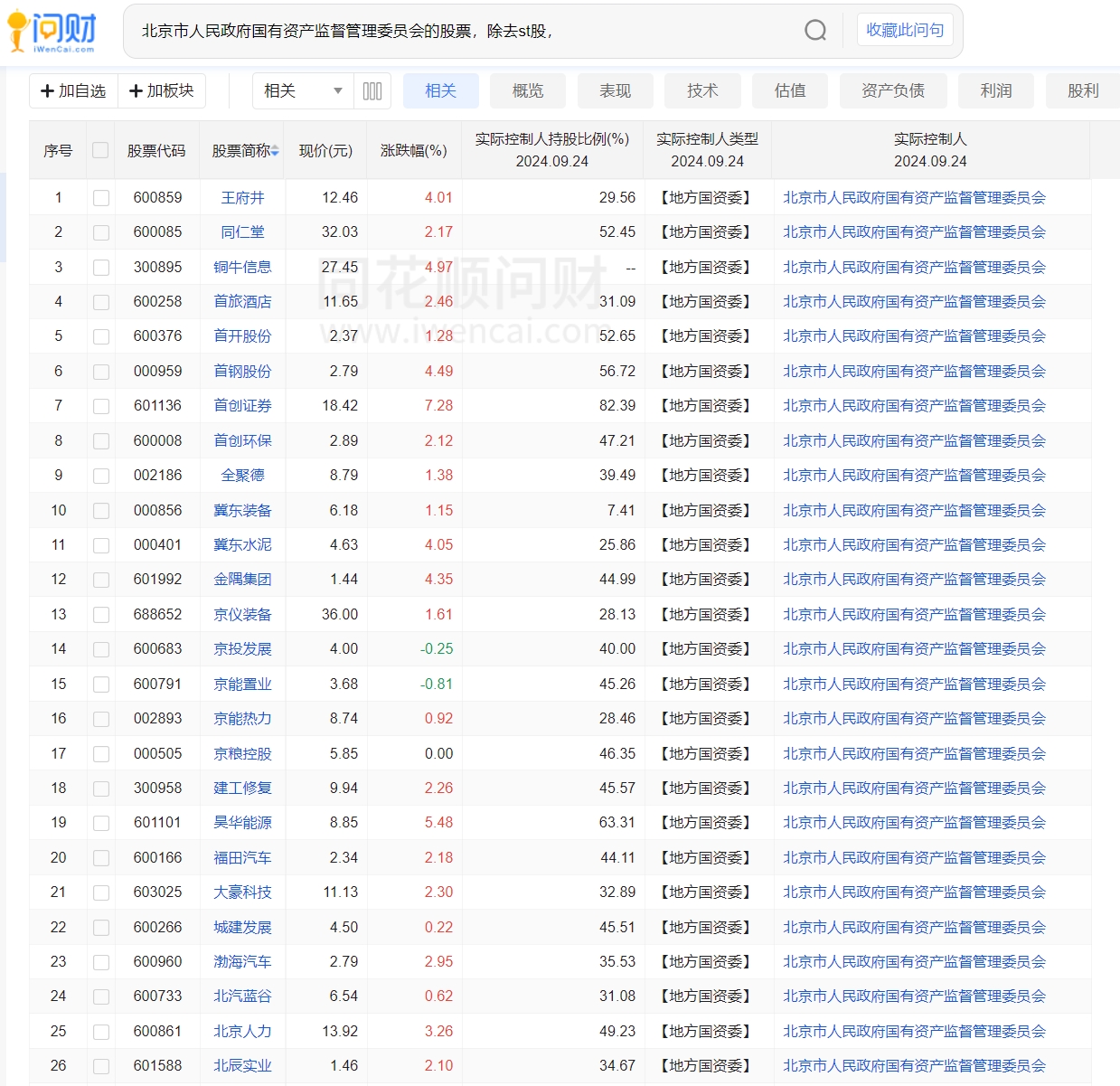Viewport: 1120px width, 1086px height.
Task: Click 加板块 button
Action: (x=162, y=91)
